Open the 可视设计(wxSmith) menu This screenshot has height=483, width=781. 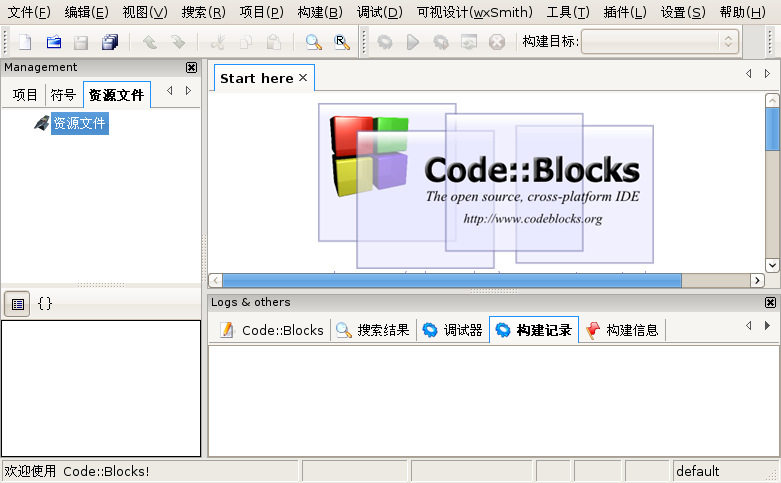(475, 12)
